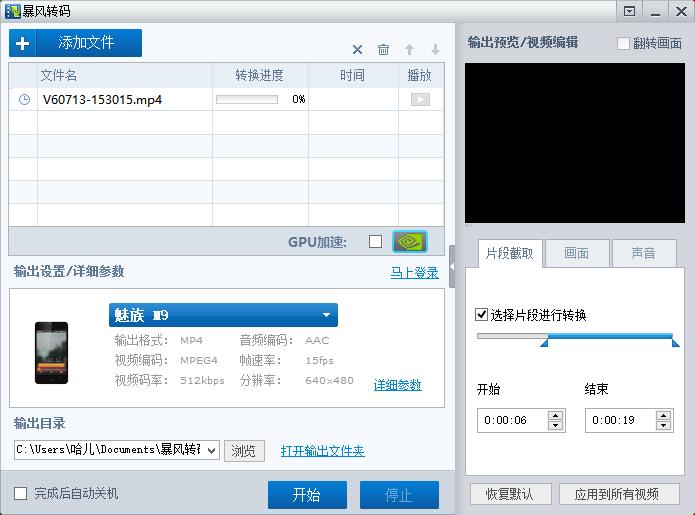The width and height of the screenshot is (695, 515).
Task: Click clock status icon of V60713-153015.mp4
Action: (24, 99)
